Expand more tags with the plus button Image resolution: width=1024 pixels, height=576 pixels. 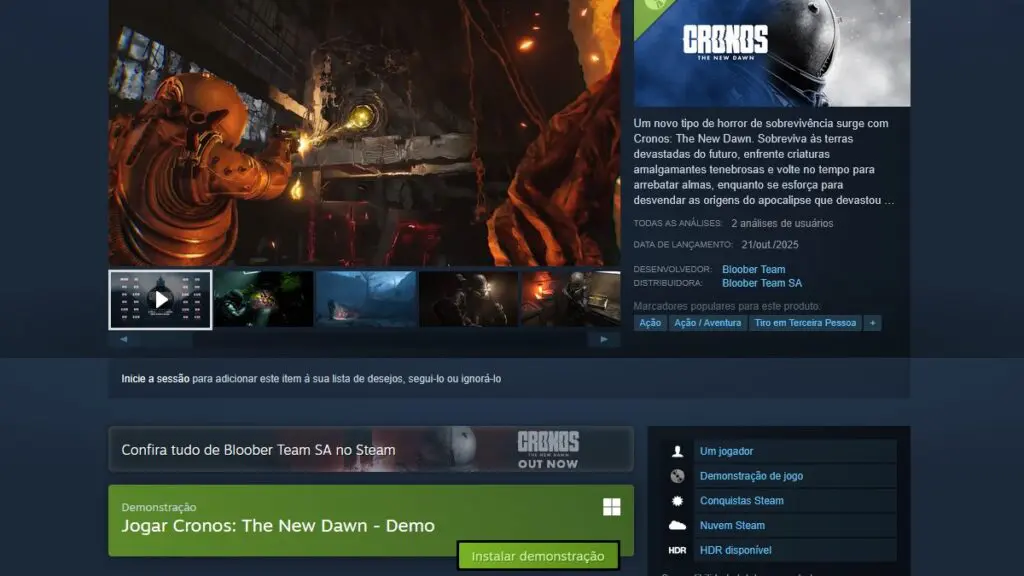click(872, 323)
